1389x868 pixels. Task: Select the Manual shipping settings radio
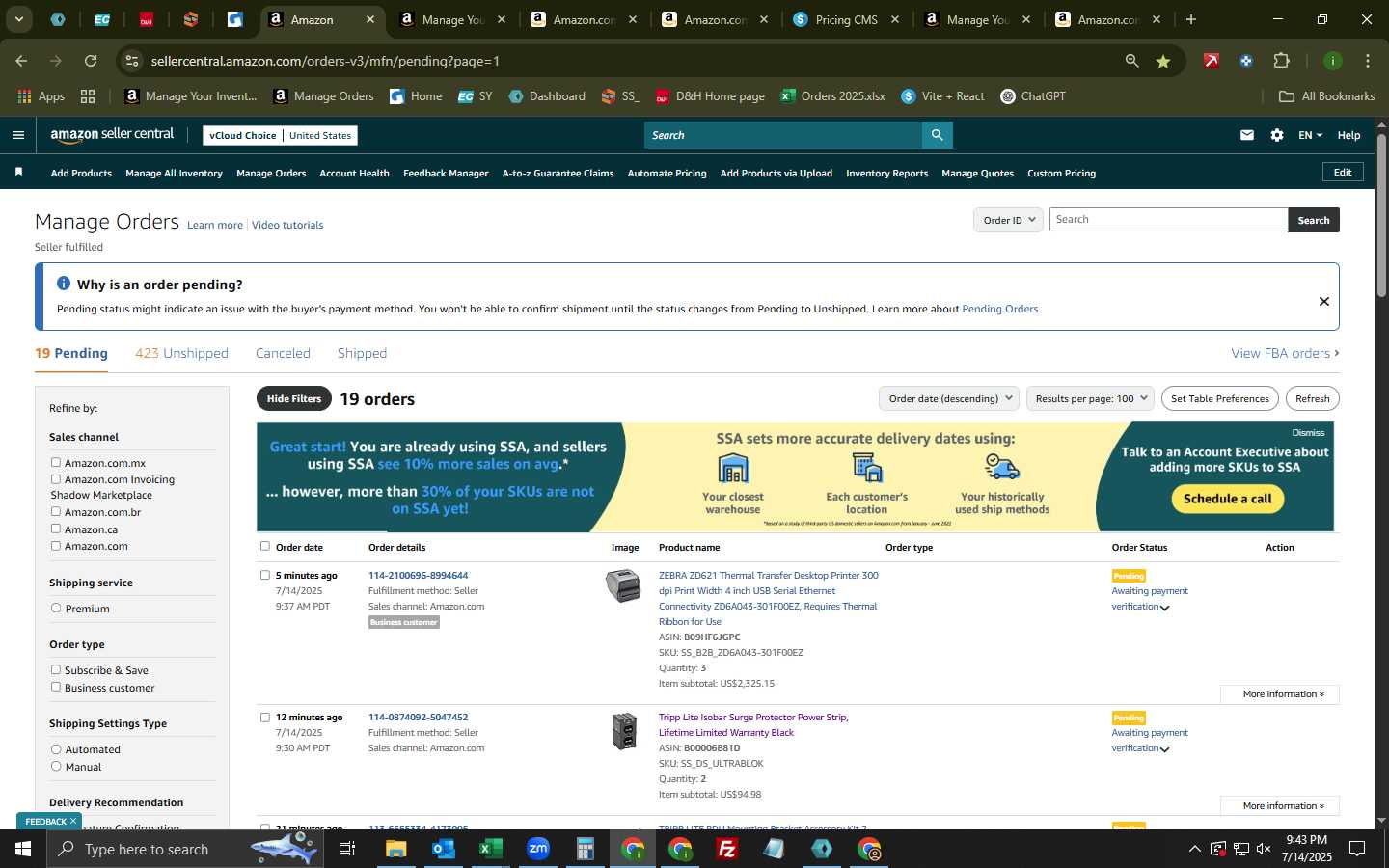click(56, 767)
